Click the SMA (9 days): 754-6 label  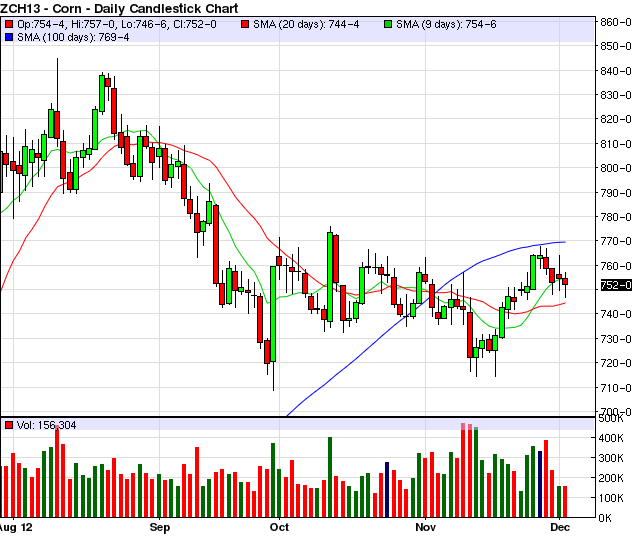point(446,24)
